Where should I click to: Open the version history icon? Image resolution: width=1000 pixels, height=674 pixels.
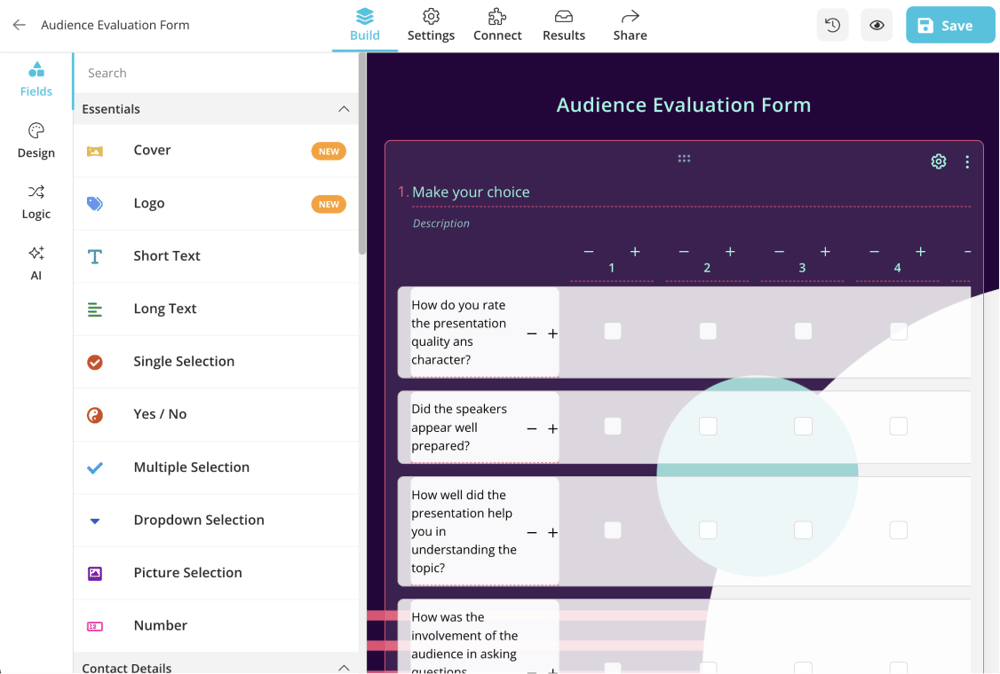pyautogui.click(x=833, y=24)
